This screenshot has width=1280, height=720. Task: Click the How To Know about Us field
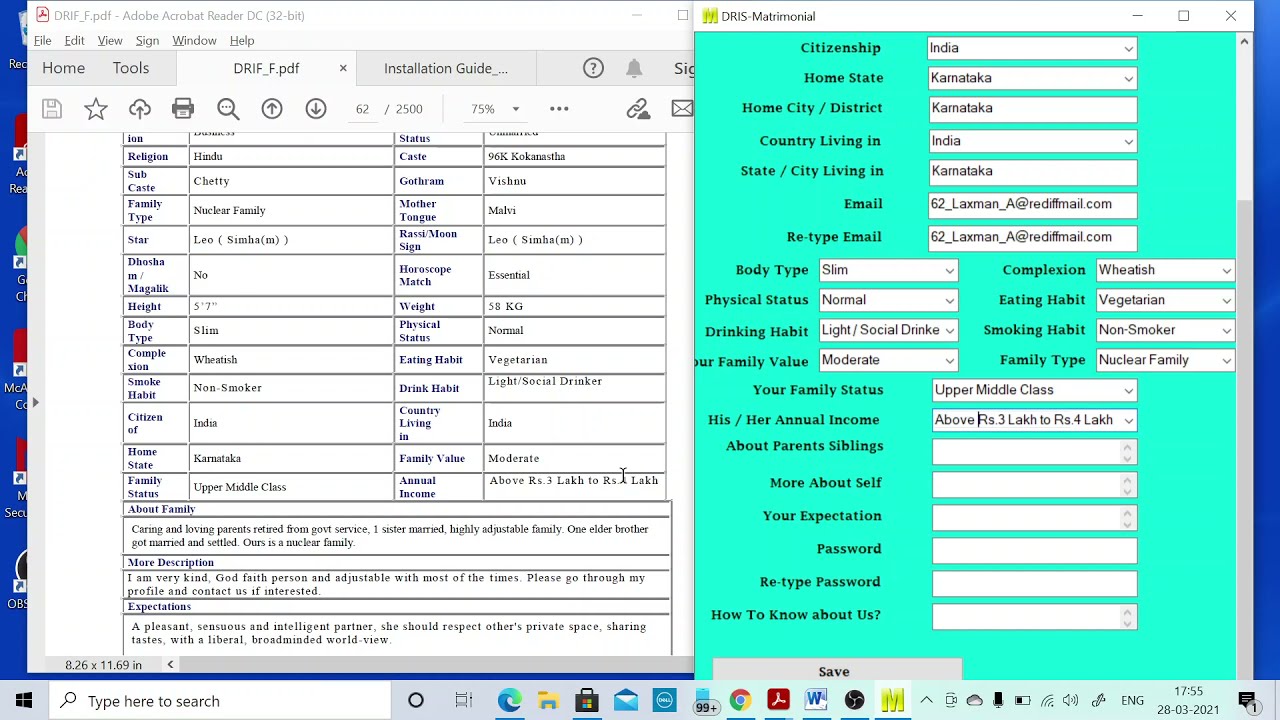pyautogui.click(x=1034, y=617)
